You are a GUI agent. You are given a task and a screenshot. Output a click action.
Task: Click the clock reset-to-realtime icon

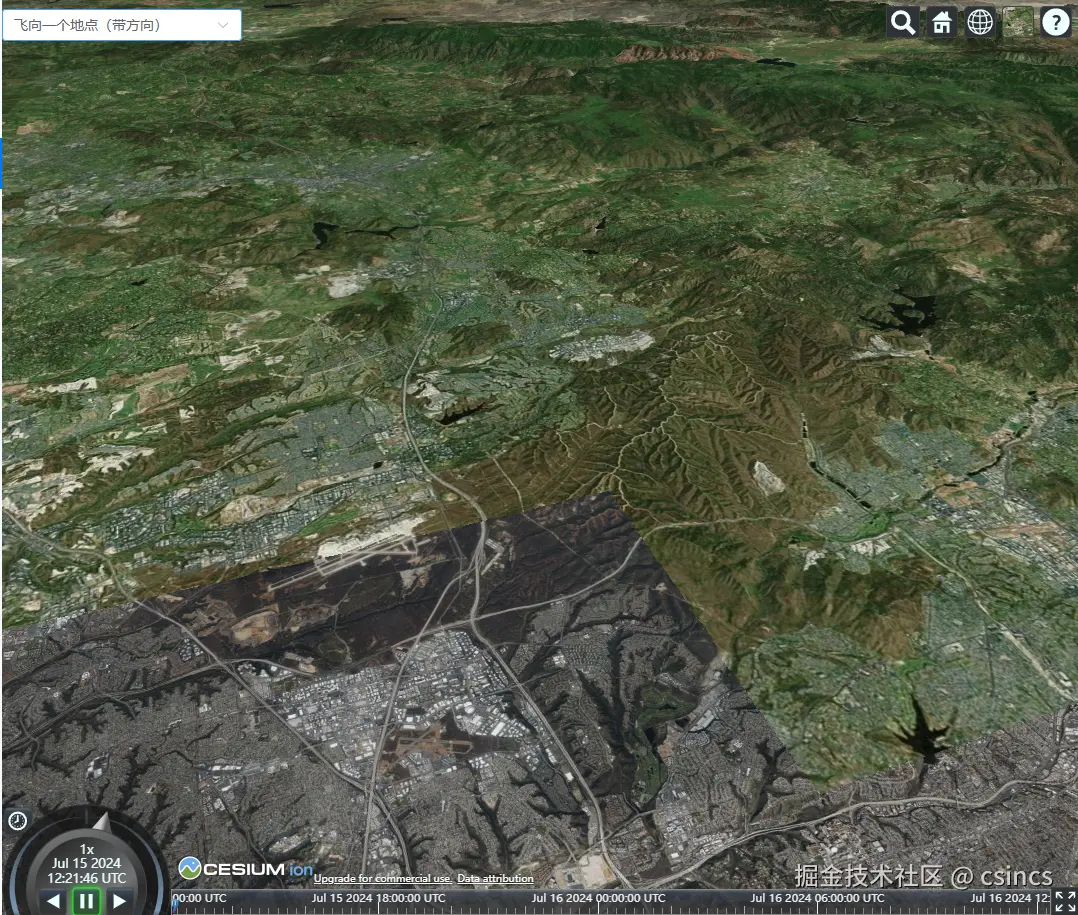17,820
